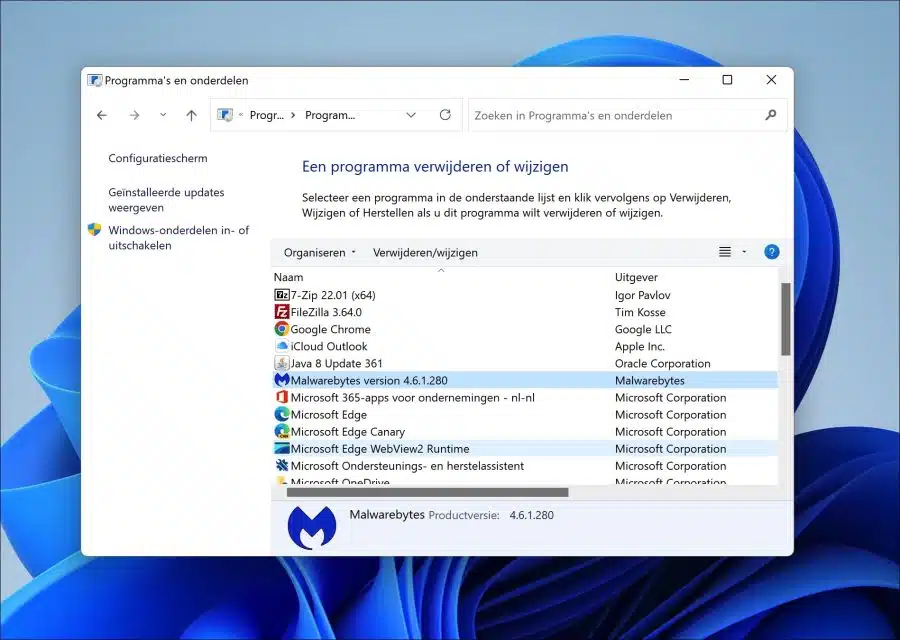Click the Edge WebView2 Runtime icon

click(282, 448)
